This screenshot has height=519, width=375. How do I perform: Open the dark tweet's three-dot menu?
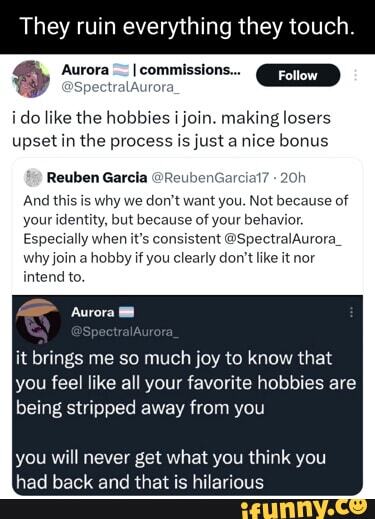tap(351, 313)
